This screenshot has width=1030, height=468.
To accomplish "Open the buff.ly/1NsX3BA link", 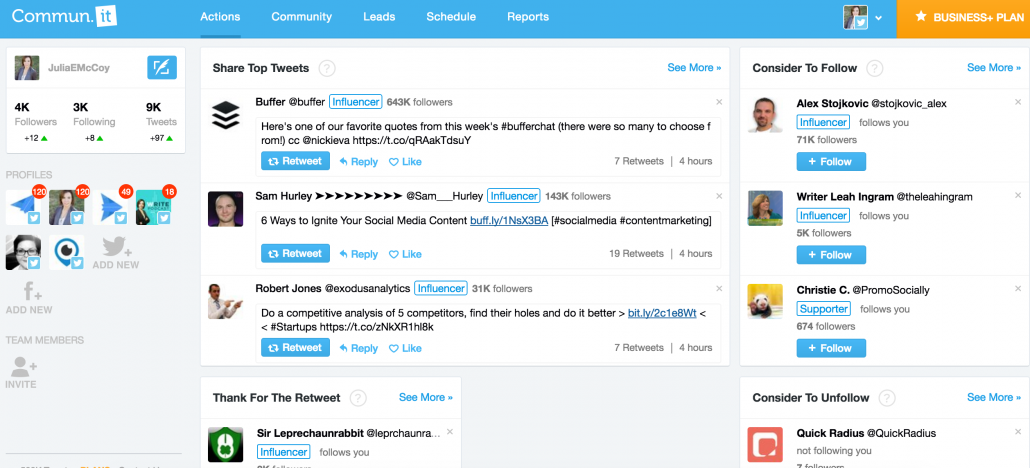I will 509,221.
